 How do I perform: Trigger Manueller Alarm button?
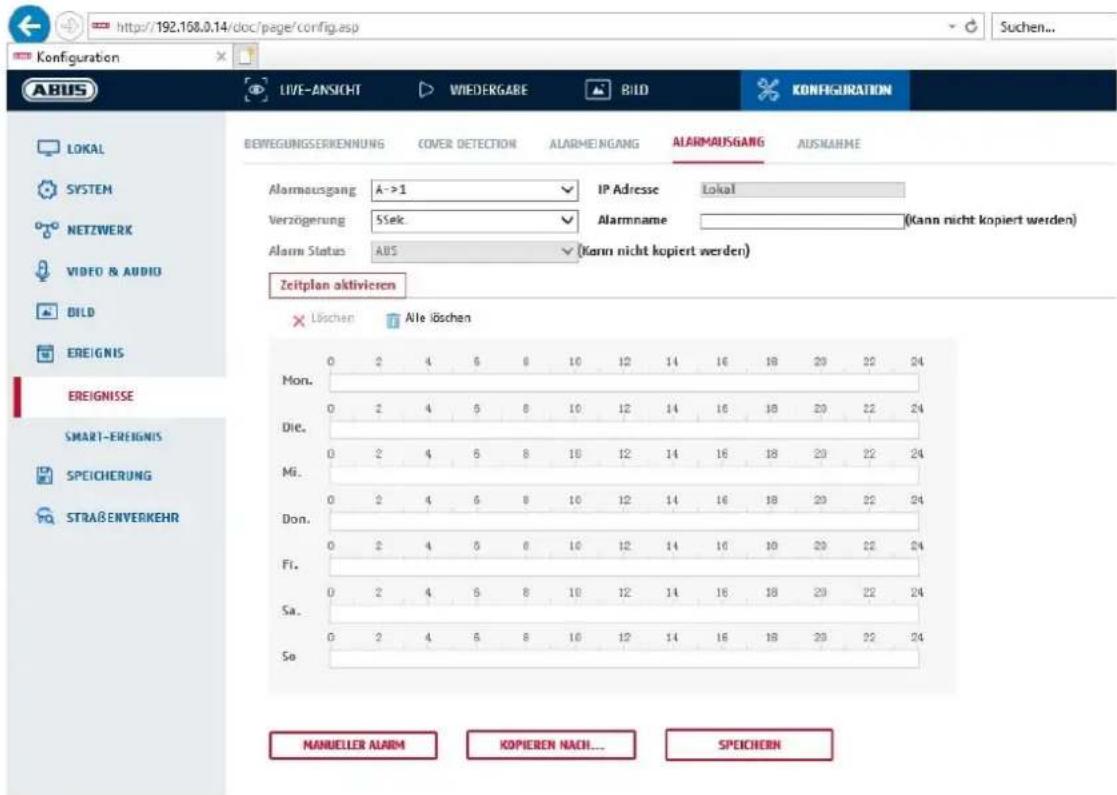pos(353,745)
